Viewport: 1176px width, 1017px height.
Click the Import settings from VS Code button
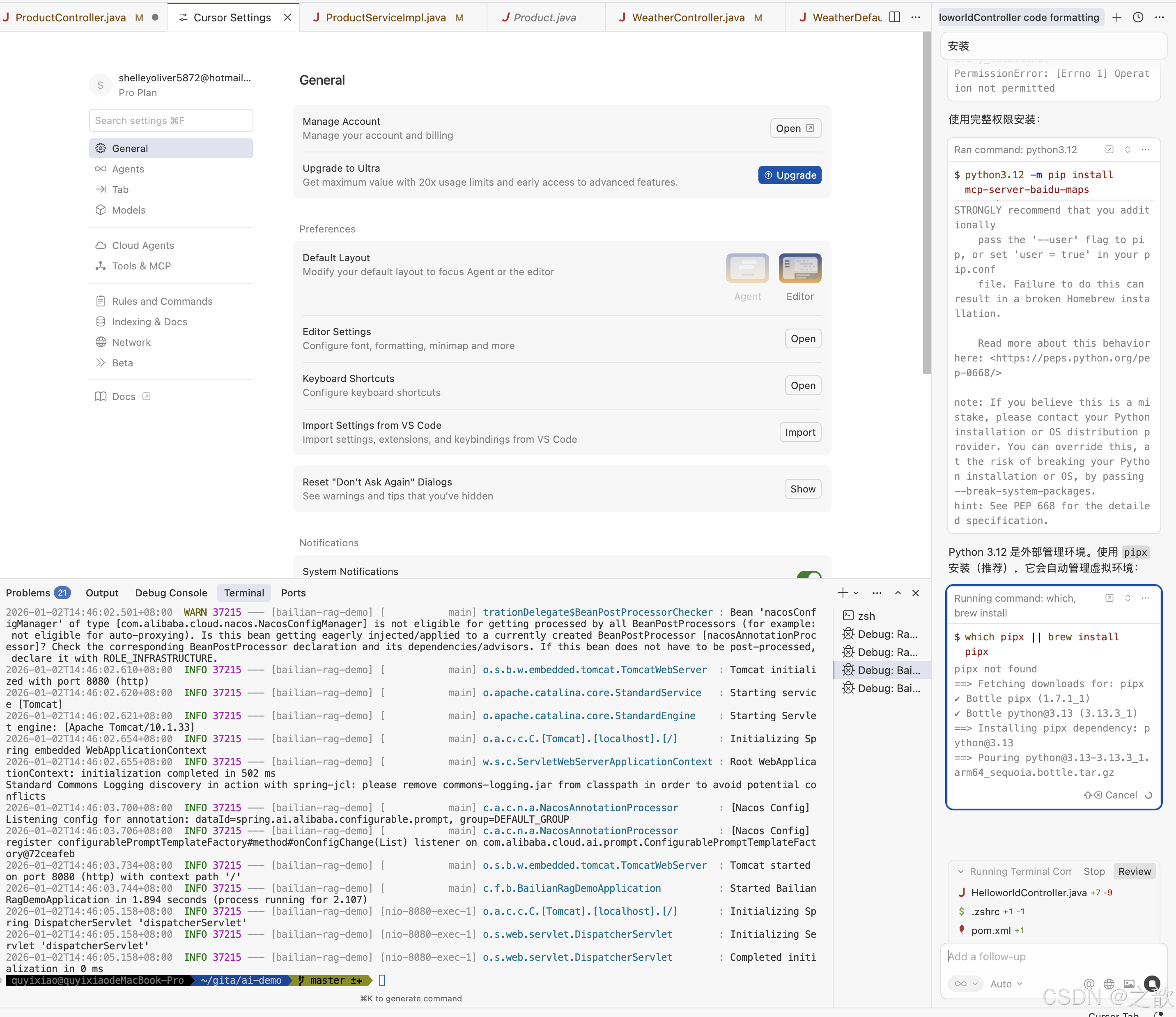tap(800, 432)
